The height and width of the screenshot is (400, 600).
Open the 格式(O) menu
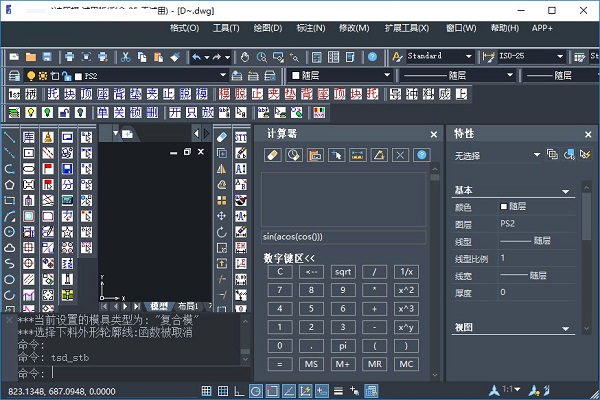[184, 28]
